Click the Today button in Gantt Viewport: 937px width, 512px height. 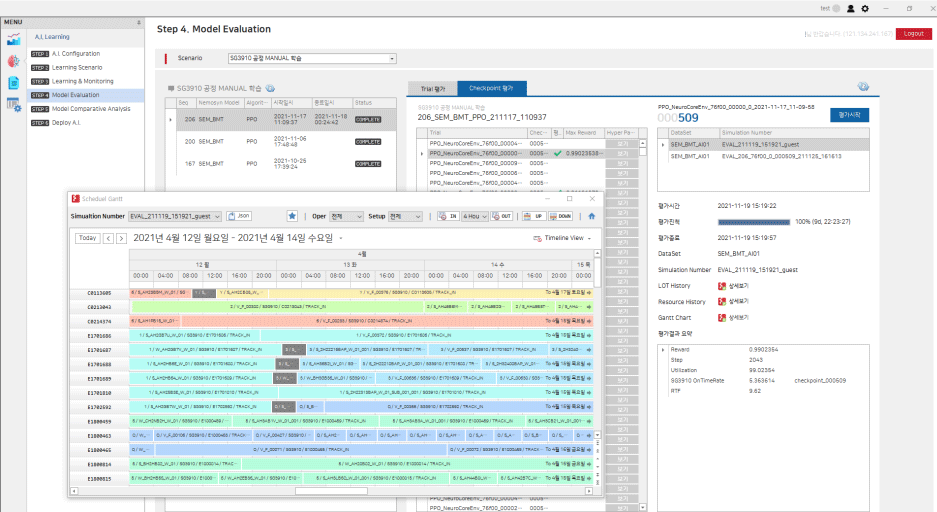point(88,238)
